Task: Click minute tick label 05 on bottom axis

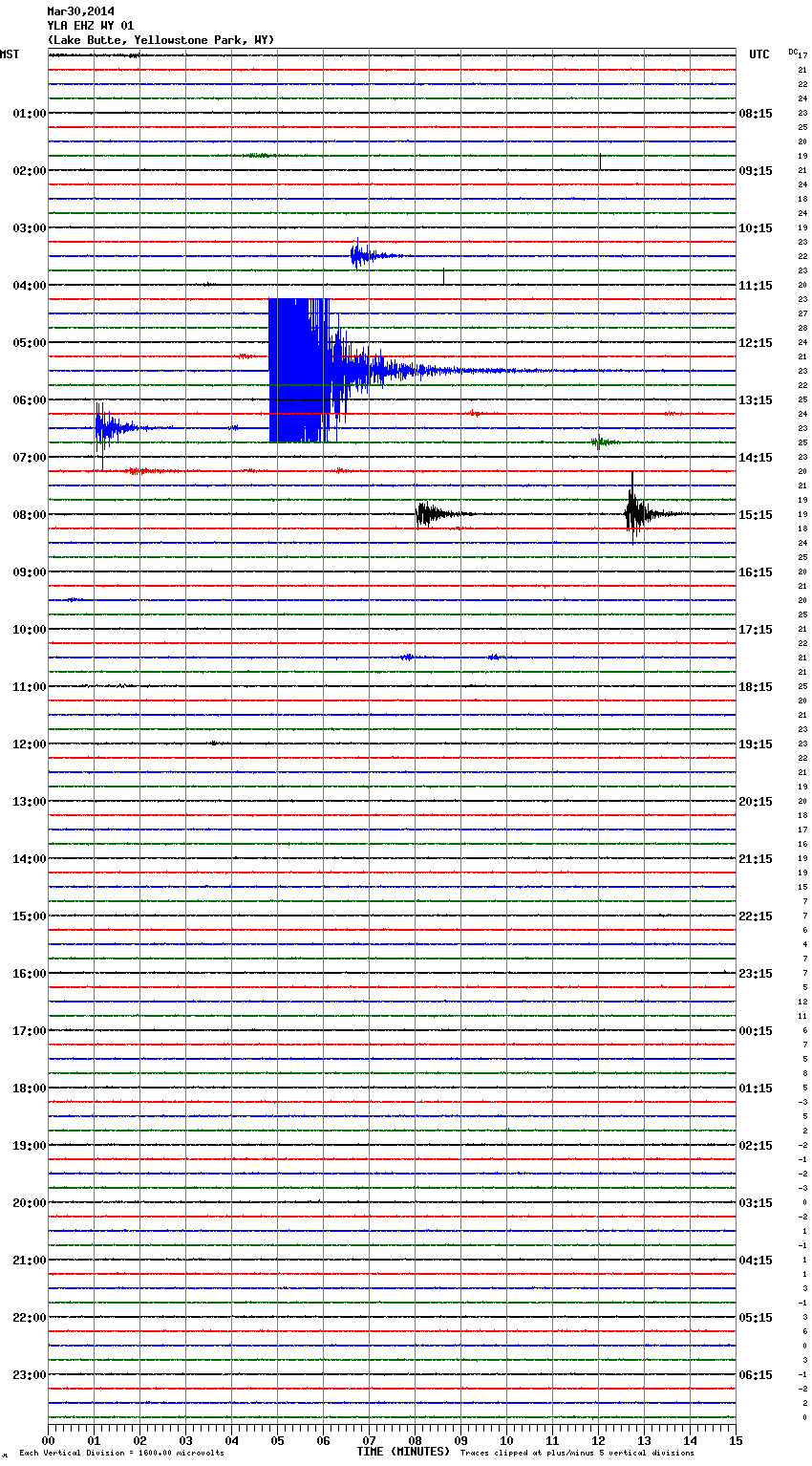Action: (x=277, y=1440)
